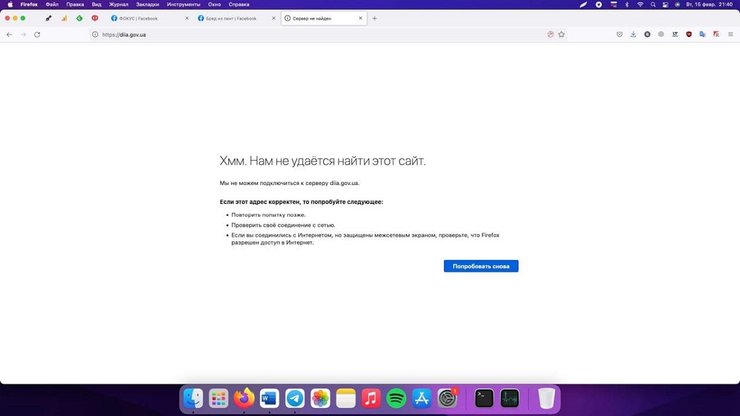
Task: Open the "Журнал" menu
Action: [119, 5]
